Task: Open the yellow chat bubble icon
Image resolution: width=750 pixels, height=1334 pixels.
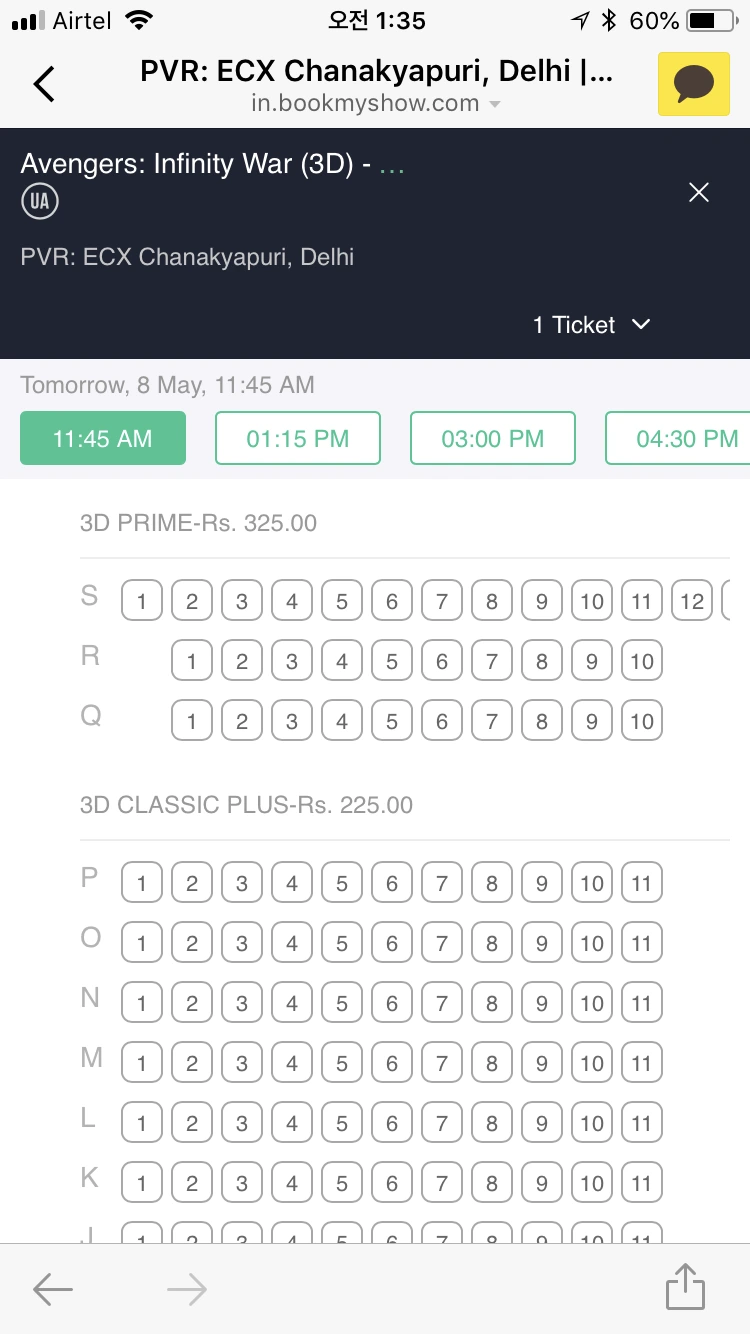Action: pos(694,84)
